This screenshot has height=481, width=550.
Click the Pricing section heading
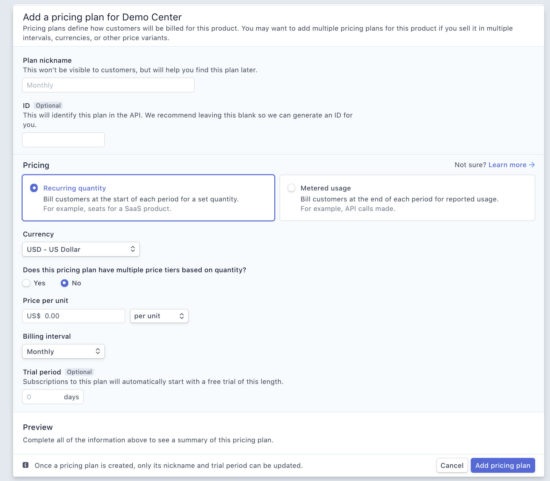click(x=36, y=165)
